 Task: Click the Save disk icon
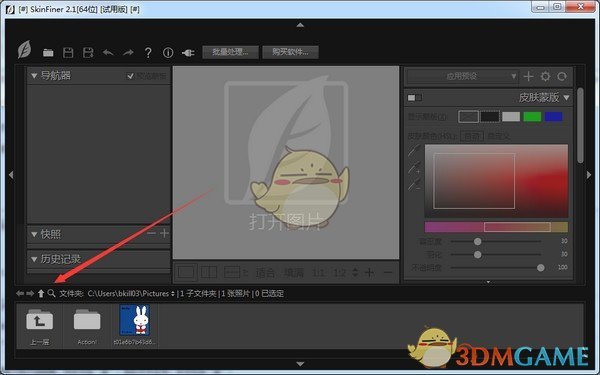click(x=68, y=53)
